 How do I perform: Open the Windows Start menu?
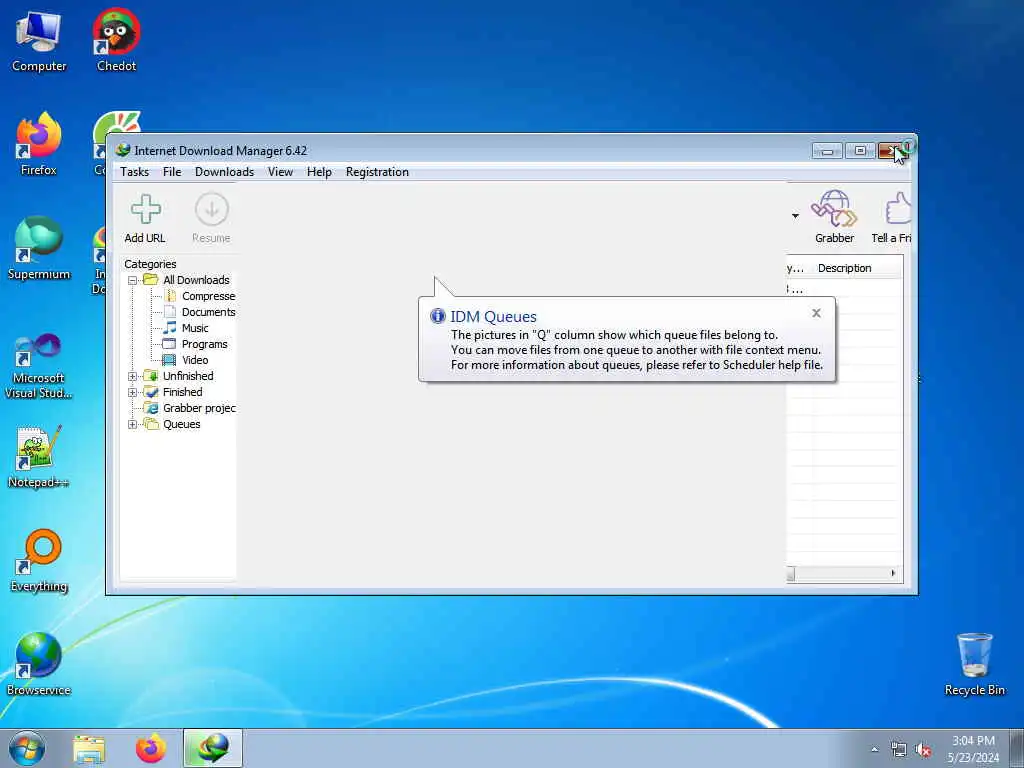point(27,748)
